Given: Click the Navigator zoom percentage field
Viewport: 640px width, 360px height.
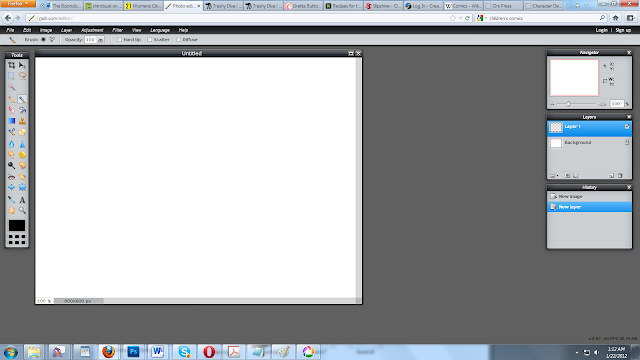Looking at the screenshot, I should [617, 104].
